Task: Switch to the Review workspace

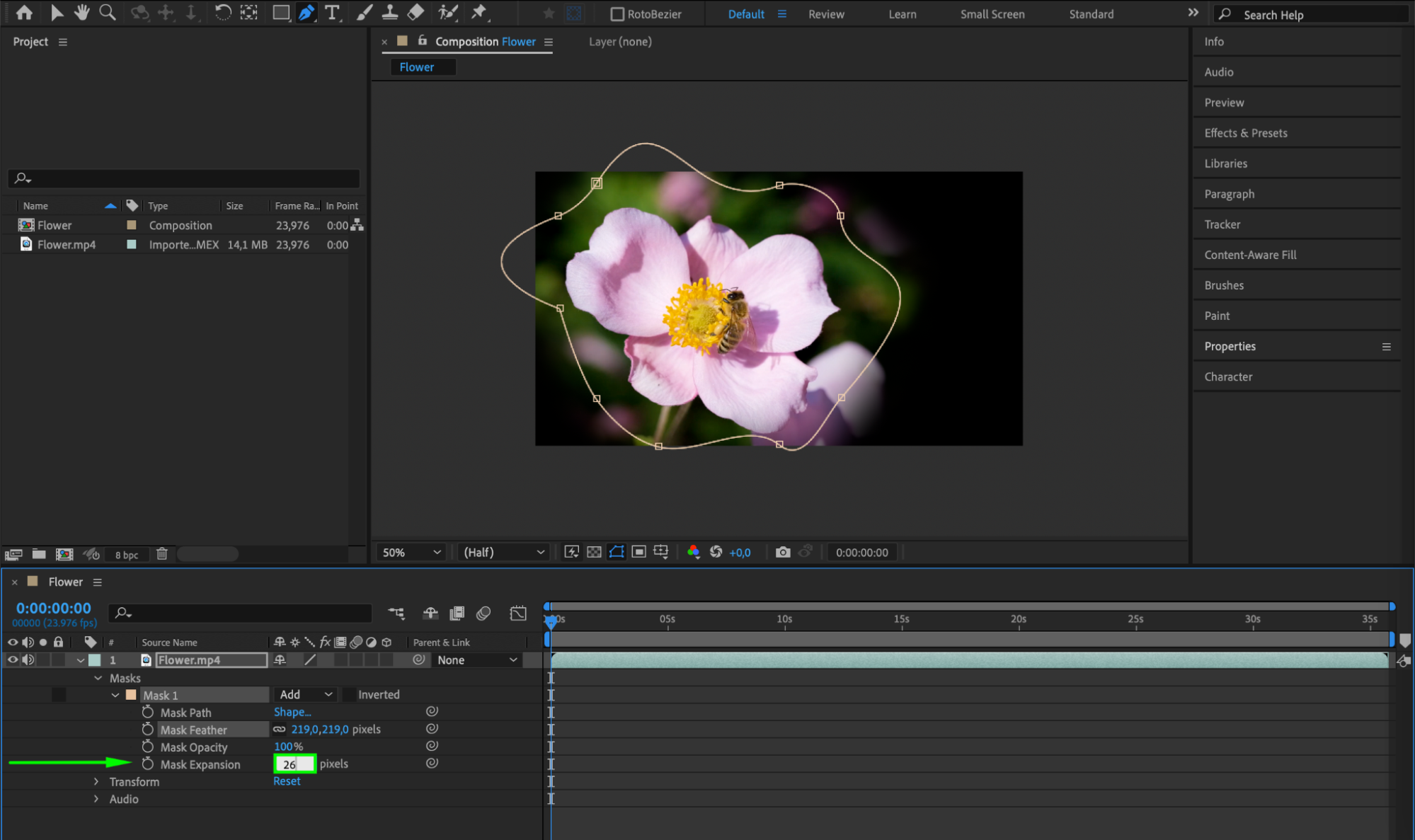Action: click(x=826, y=14)
